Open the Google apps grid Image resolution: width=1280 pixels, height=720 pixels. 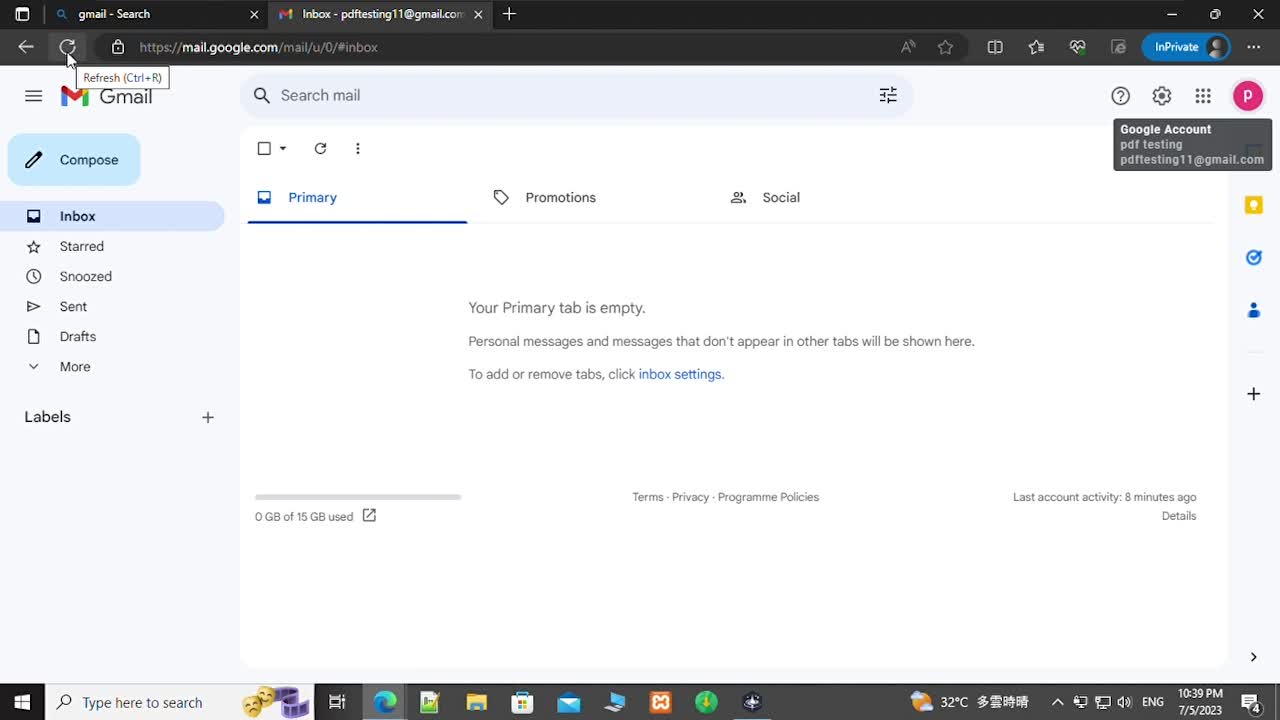tap(1203, 95)
